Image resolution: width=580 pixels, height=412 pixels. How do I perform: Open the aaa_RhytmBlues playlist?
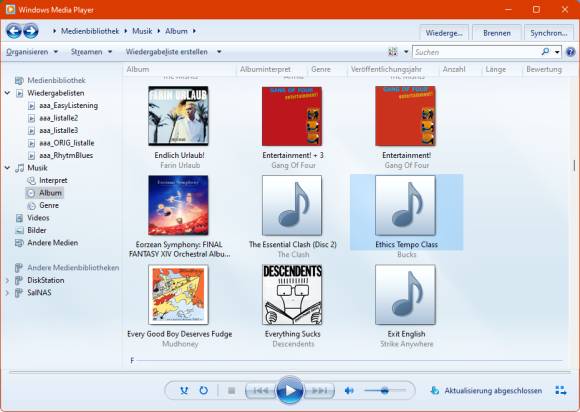coord(66,155)
